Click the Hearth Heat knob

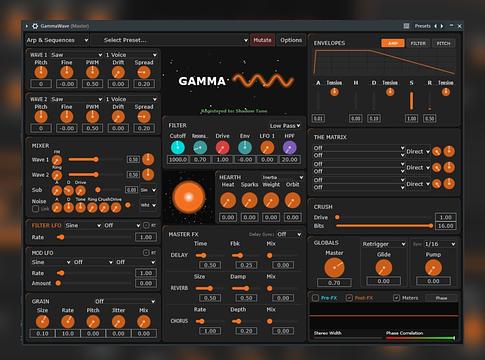click(x=228, y=201)
